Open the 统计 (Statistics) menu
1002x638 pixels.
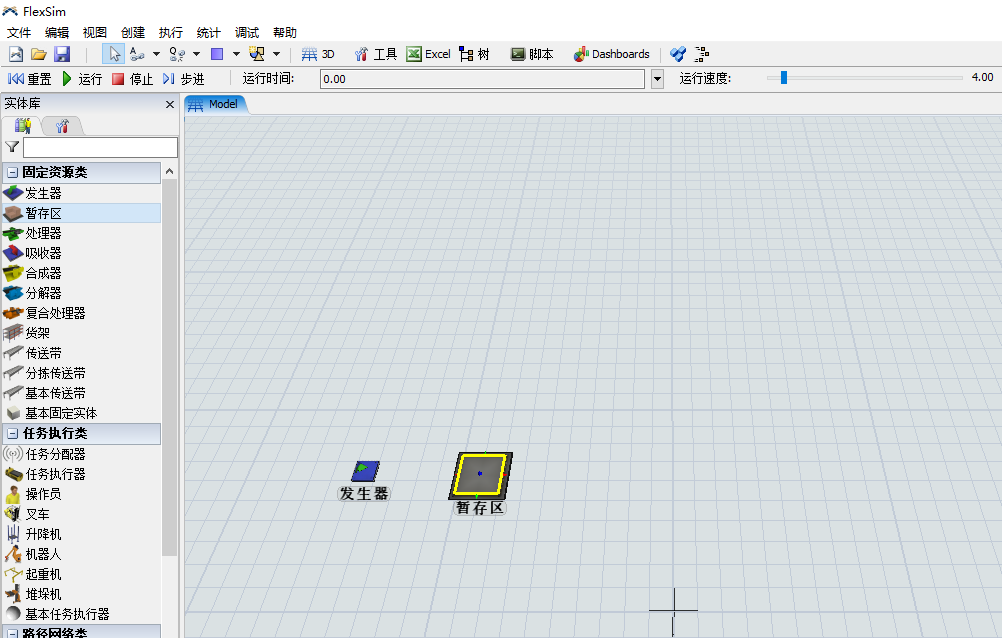(x=209, y=32)
